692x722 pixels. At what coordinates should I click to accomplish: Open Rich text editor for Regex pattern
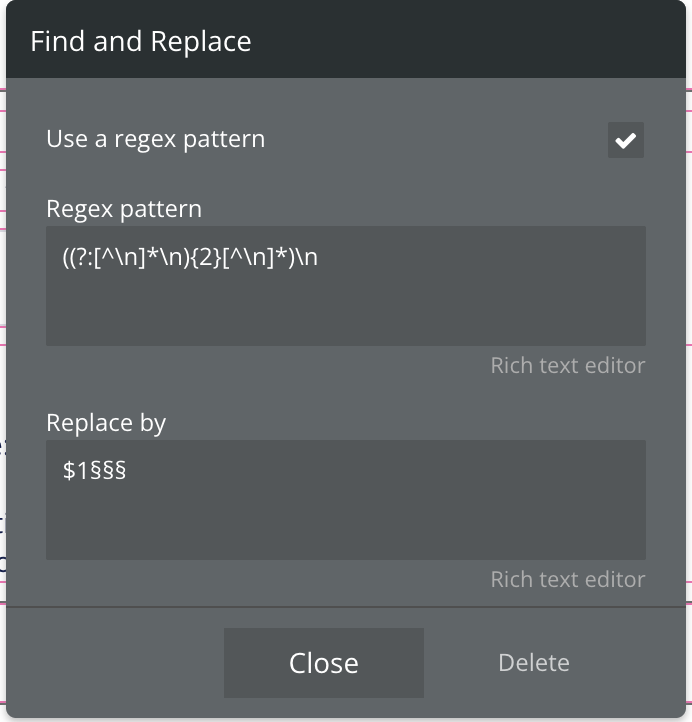[568, 365]
